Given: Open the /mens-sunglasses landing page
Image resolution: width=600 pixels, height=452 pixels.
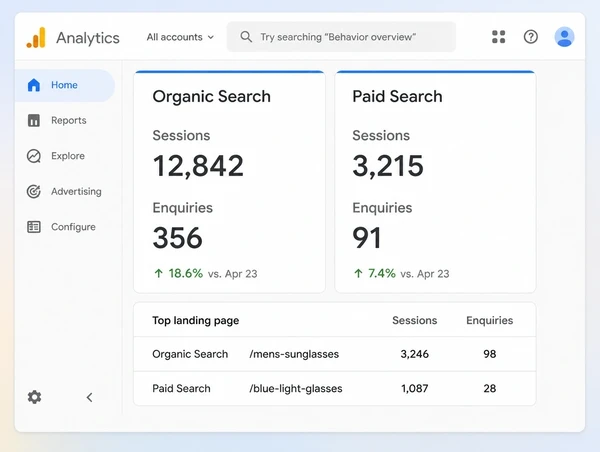Looking at the screenshot, I should [294, 354].
